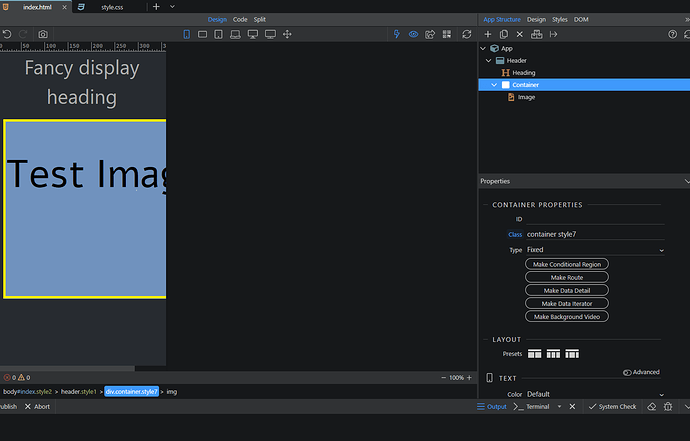Select the desktop monitor with stand icon
This screenshot has height=441, width=690.
(x=253, y=34)
